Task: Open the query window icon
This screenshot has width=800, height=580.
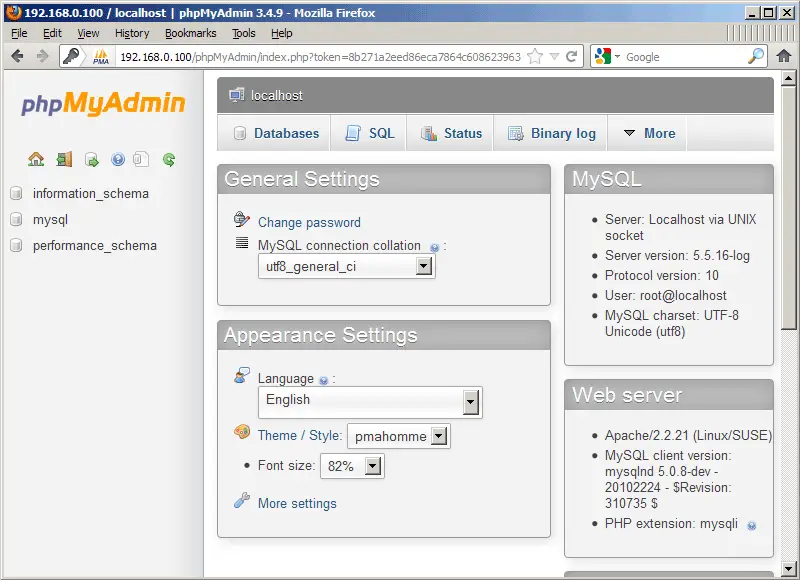Action: pyautogui.click(x=92, y=160)
